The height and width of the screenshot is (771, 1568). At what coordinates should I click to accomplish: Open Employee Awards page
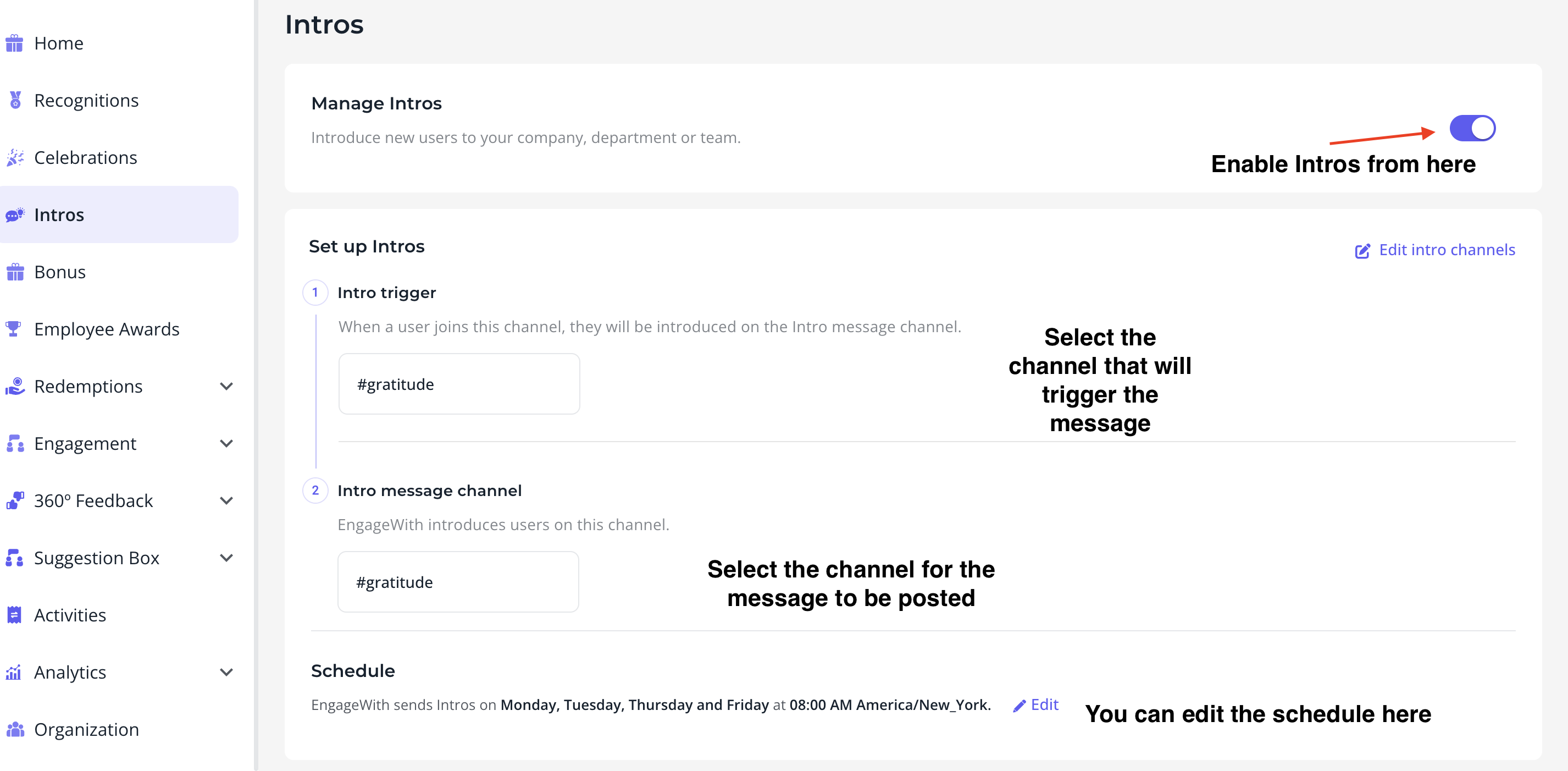pyautogui.click(x=119, y=329)
